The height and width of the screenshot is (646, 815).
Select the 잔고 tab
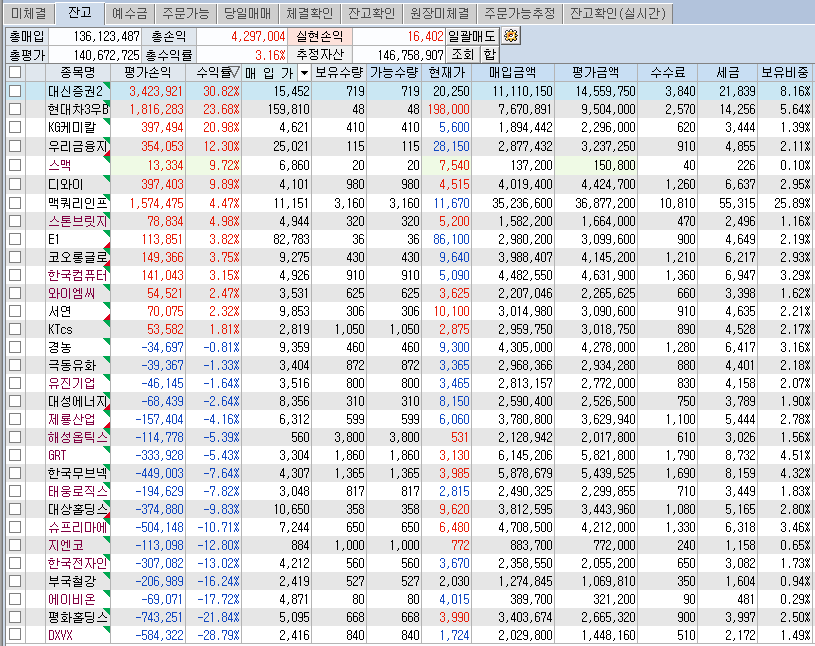pos(80,12)
